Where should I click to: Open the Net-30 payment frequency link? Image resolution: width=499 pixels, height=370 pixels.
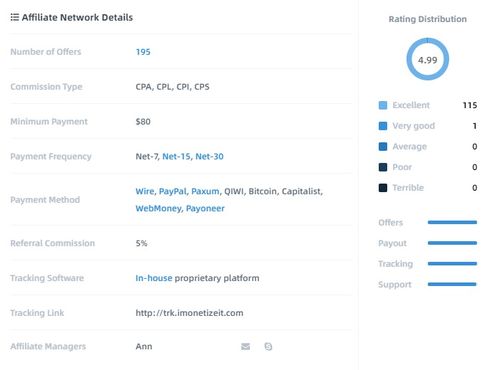point(209,156)
